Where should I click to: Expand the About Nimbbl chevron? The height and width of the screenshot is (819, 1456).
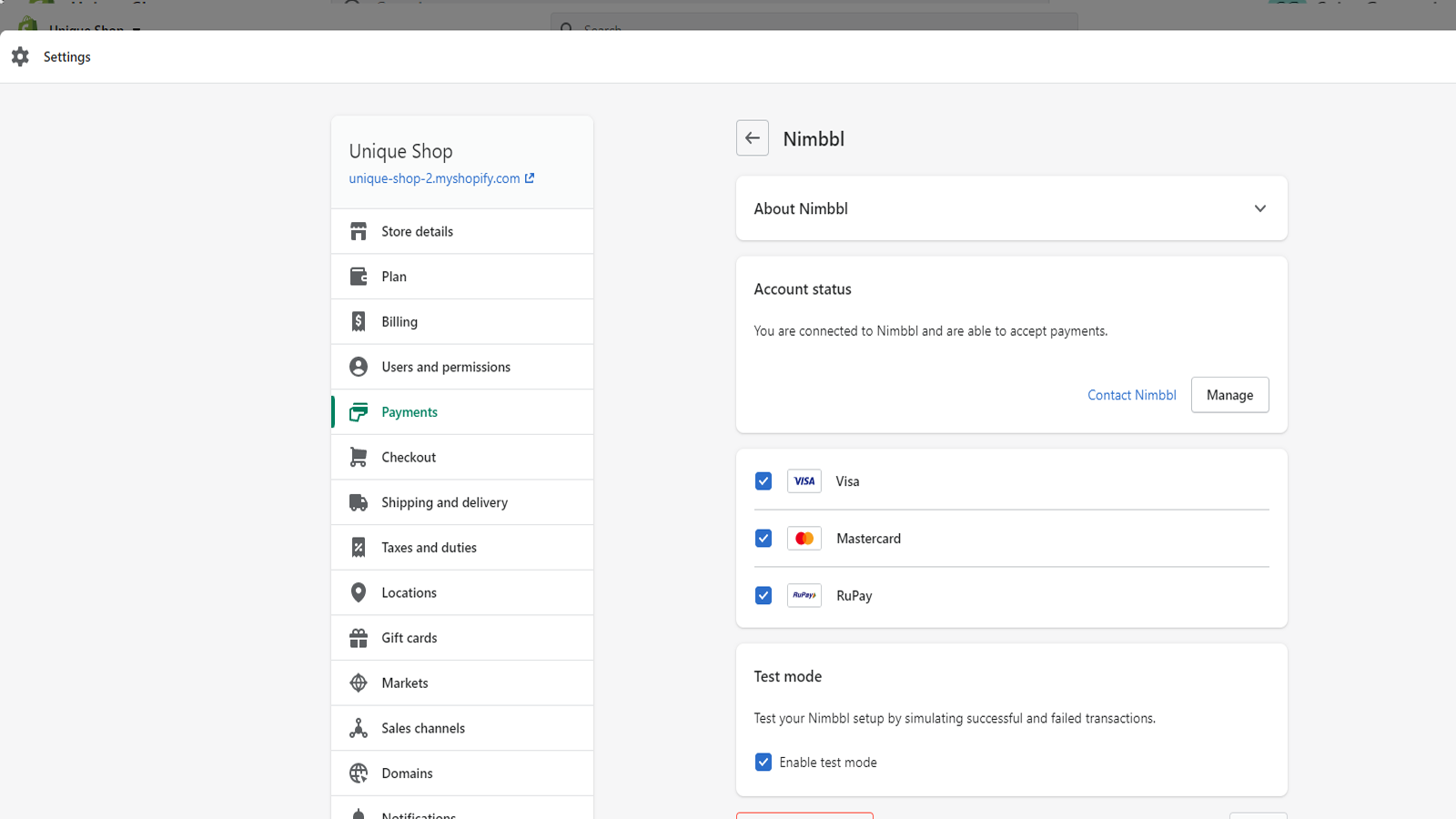[x=1260, y=208]
